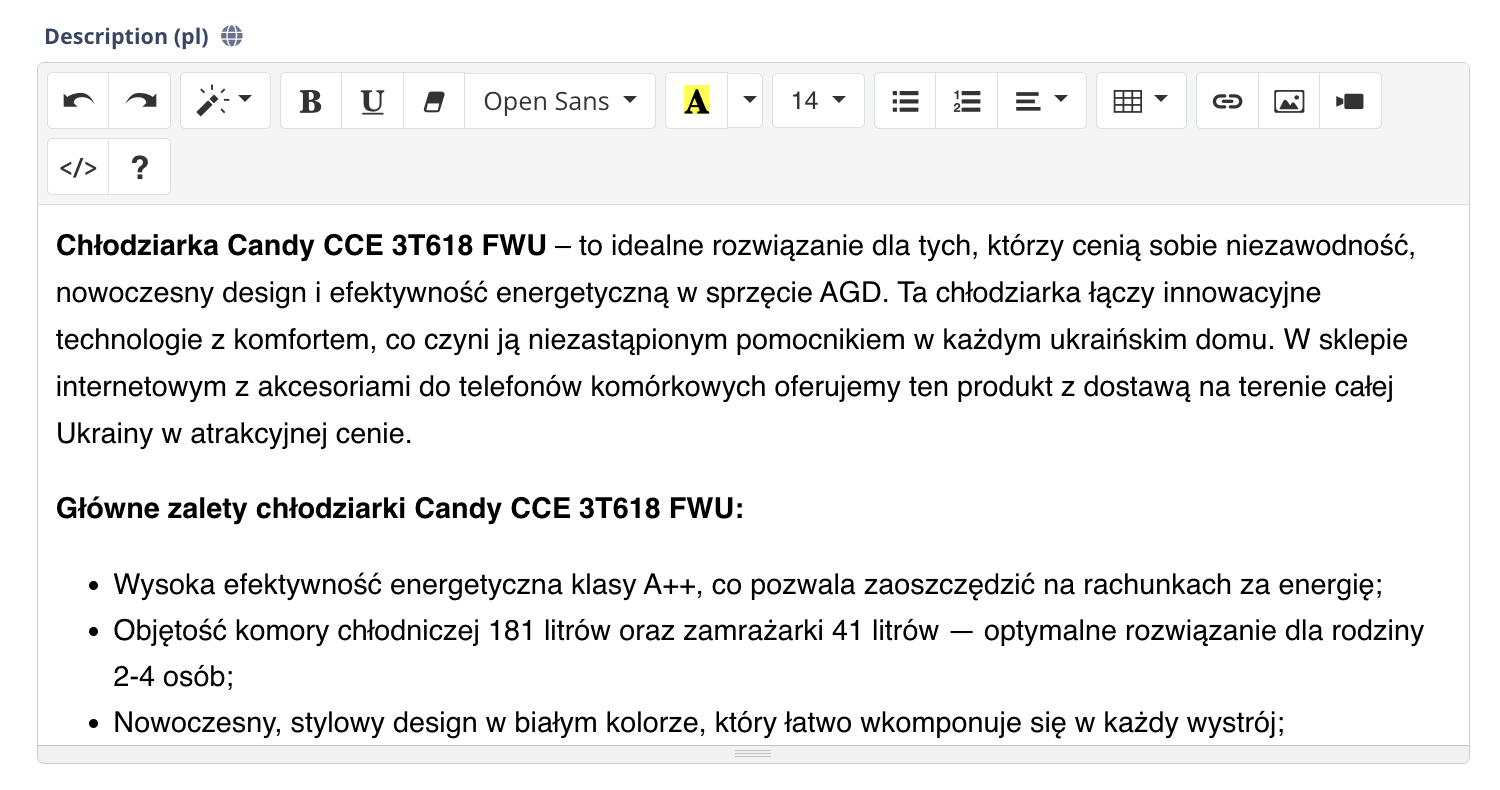Redo the last edit
This screenshot has height=790, width=1500.
[x=140, y=100]
